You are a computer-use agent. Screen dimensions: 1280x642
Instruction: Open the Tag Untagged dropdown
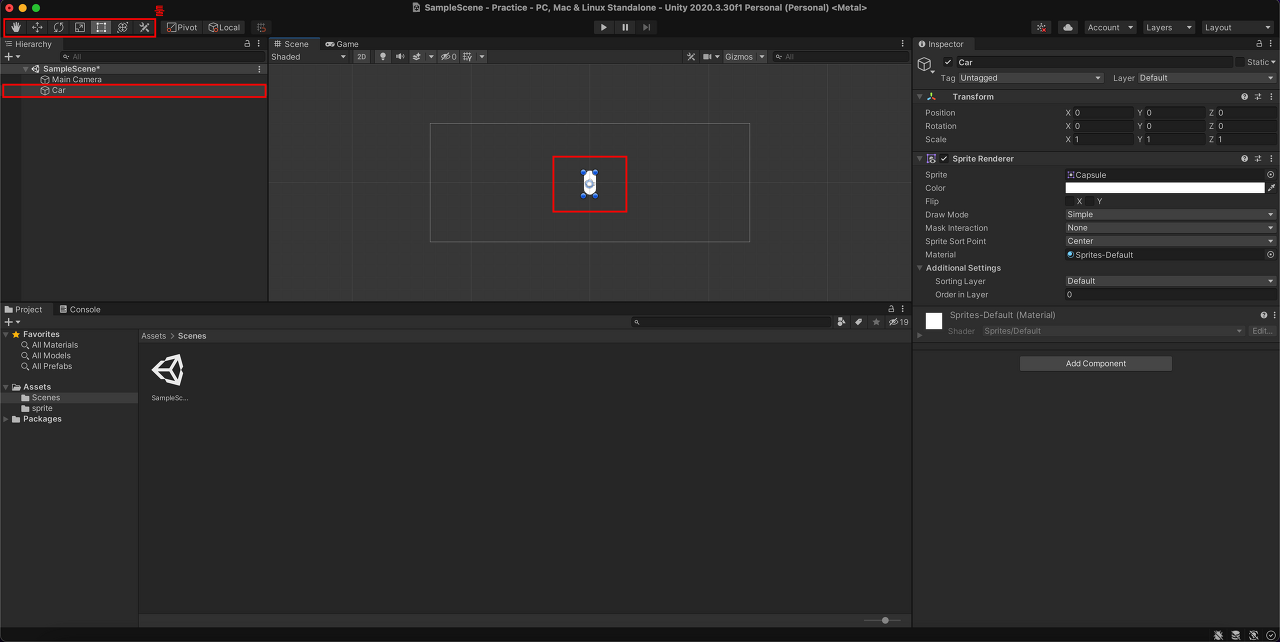pos(1030,78)
